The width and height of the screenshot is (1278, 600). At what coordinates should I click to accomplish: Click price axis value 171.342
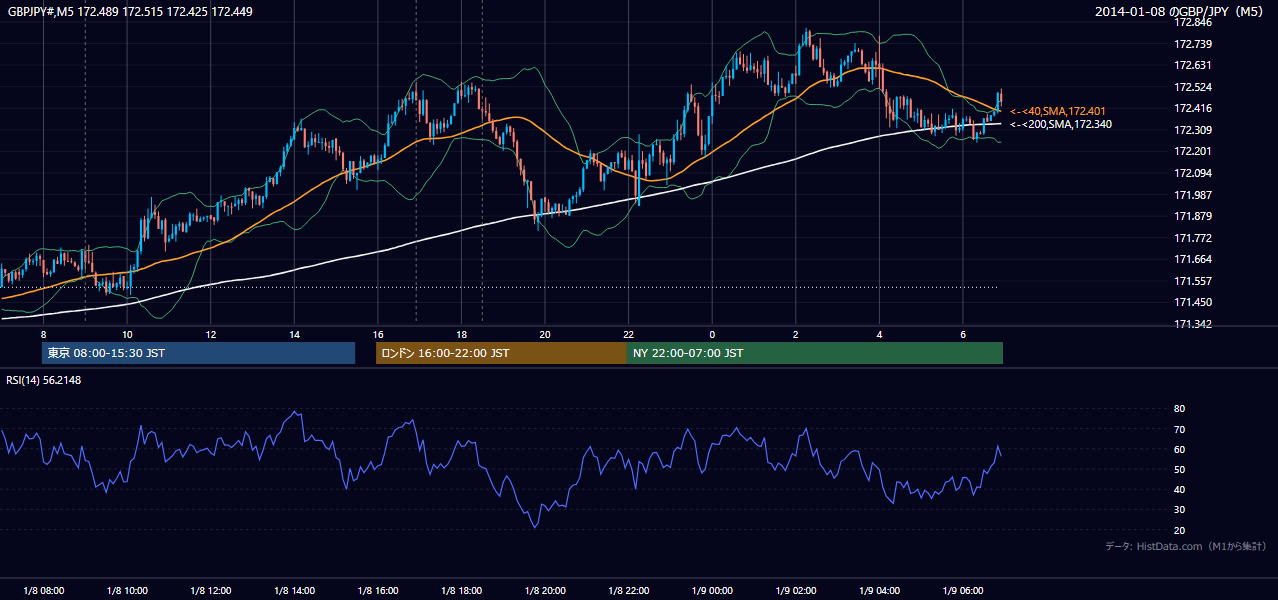(1192, 324)
